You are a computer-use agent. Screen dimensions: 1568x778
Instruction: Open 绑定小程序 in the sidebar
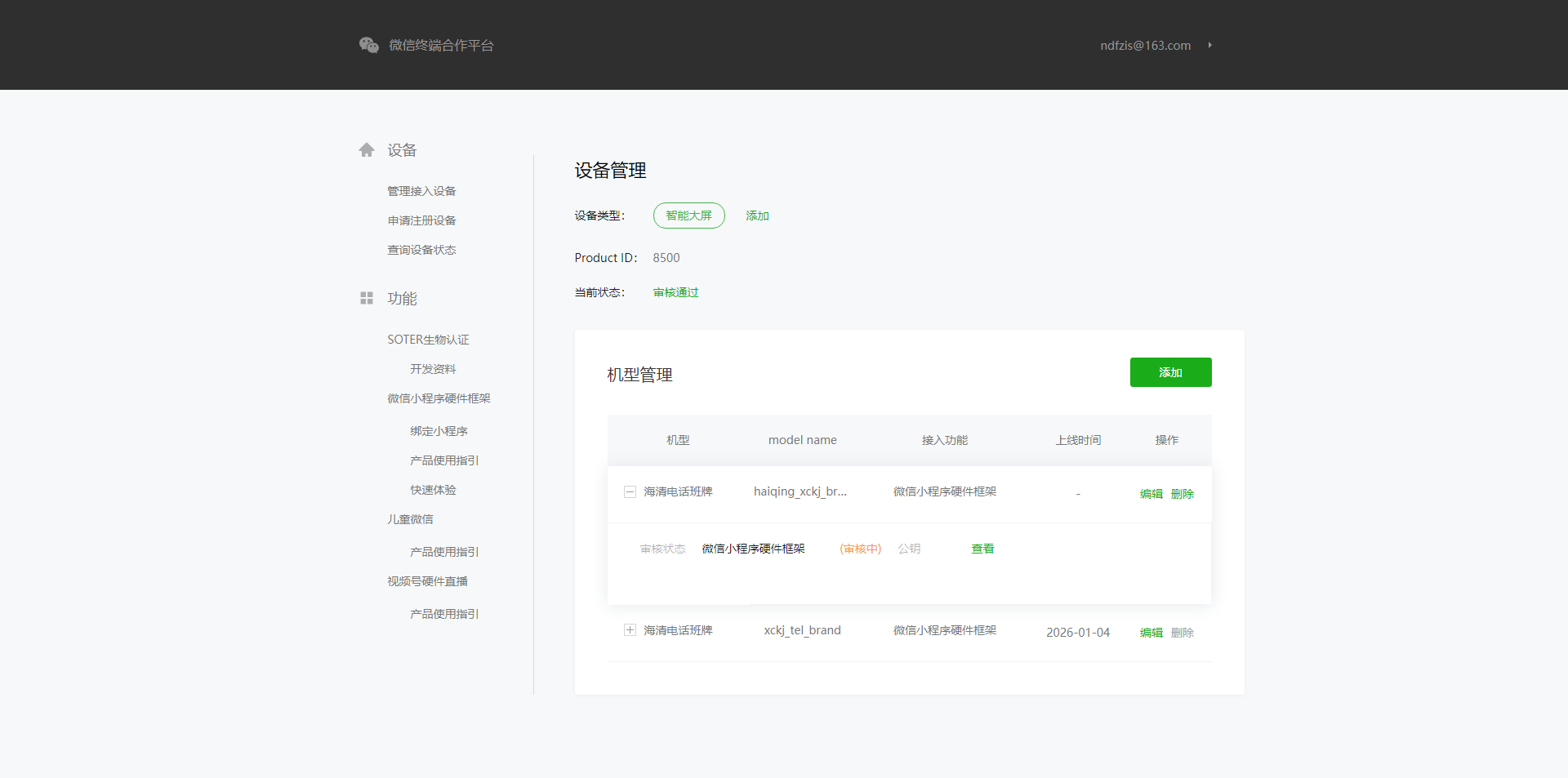(x=439, y=431)
